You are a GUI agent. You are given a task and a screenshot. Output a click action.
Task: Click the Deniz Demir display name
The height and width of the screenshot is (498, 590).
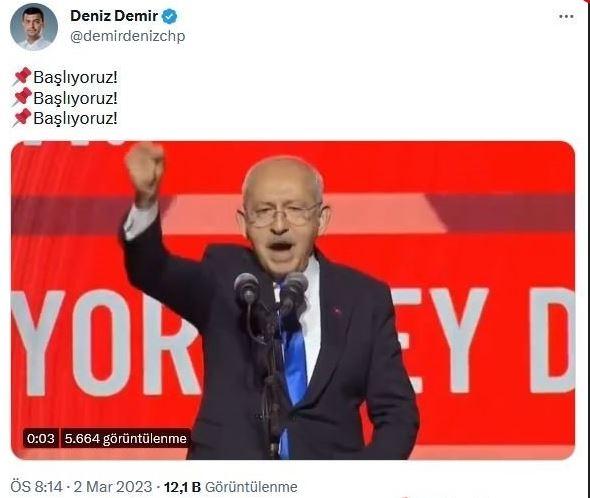[x=114, y=16]
